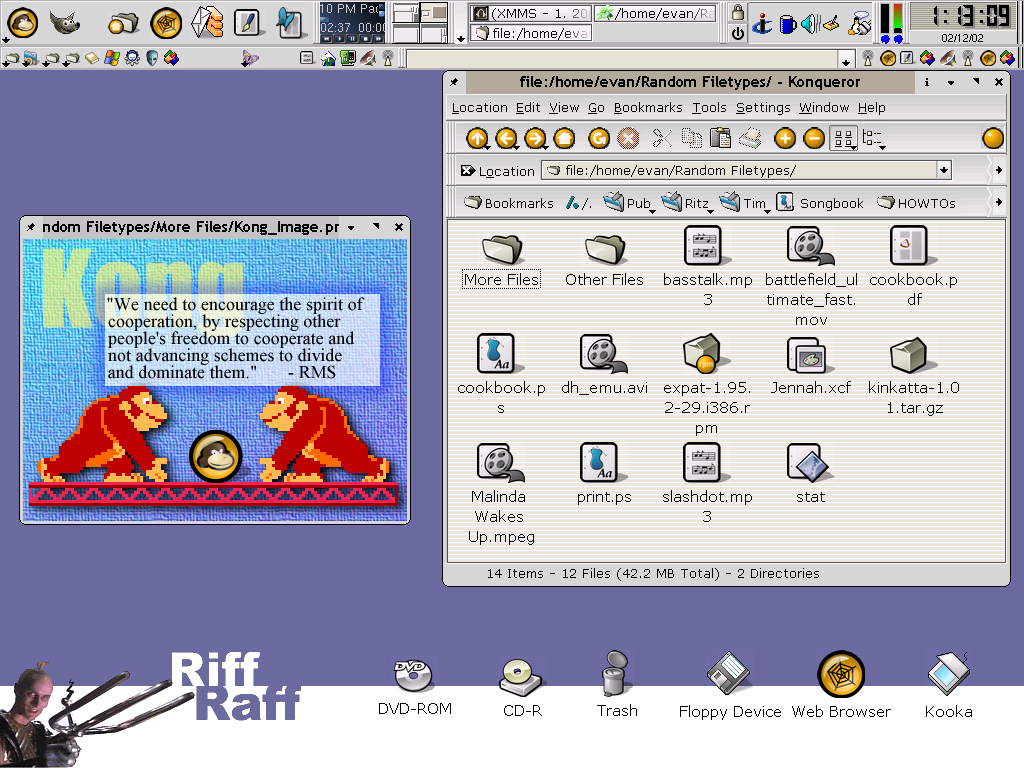Adjust the right green mixer volume bar
Image resolution: width=1024 pixels, height=768 pixels.
coord(898,18)
